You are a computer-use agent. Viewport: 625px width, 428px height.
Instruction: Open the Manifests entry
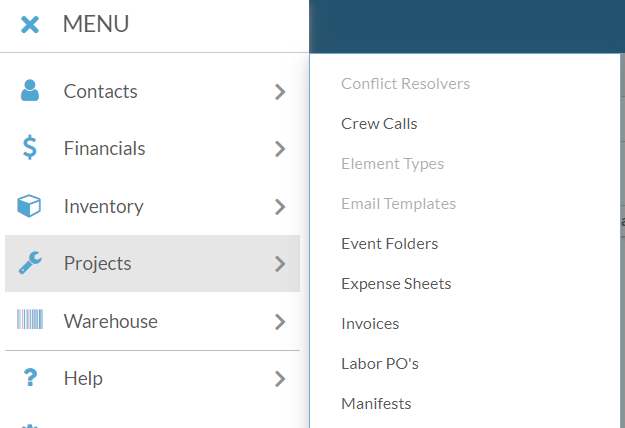click(376, 404)
